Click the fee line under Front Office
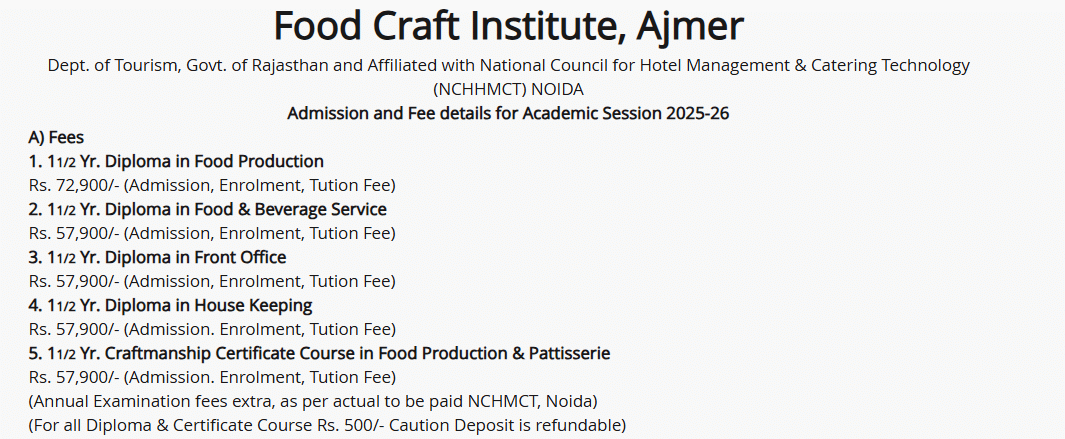 coord(212,281)
